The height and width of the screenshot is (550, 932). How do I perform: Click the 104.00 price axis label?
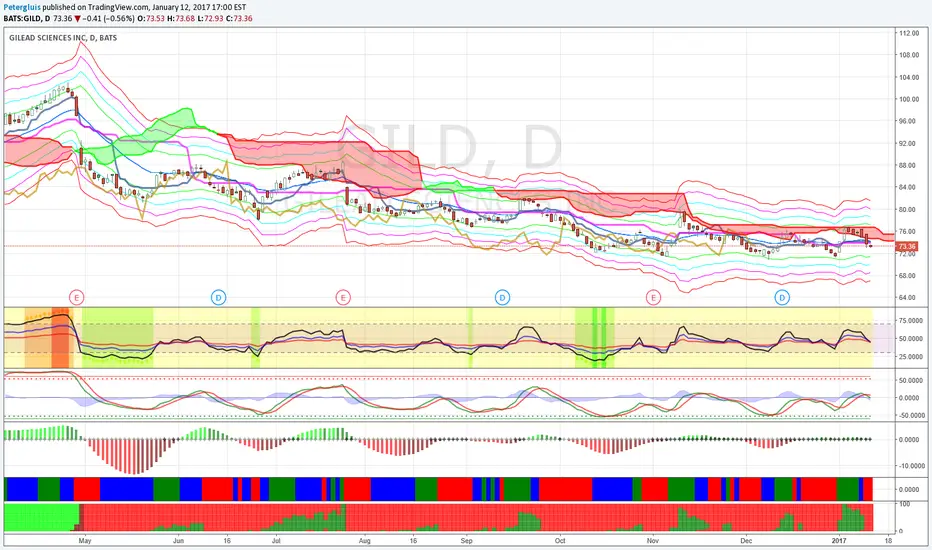point(909,77)
